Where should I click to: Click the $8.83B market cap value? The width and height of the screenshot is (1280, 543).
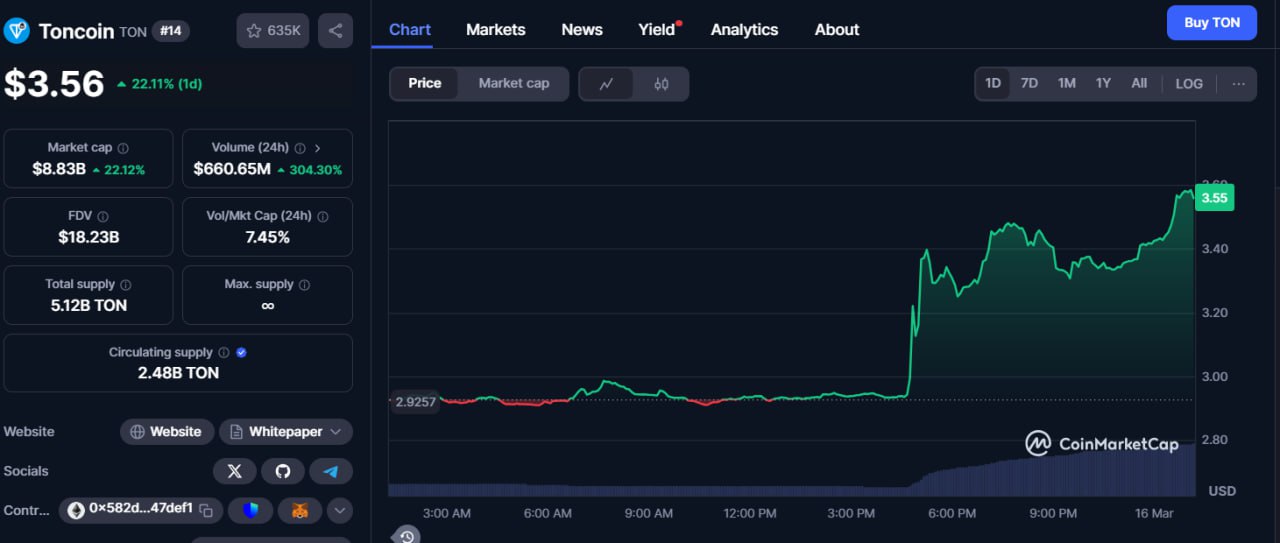pos(58,169)
